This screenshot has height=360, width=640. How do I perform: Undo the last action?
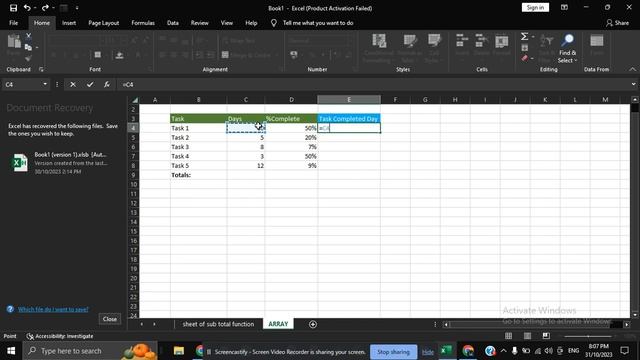27,8
